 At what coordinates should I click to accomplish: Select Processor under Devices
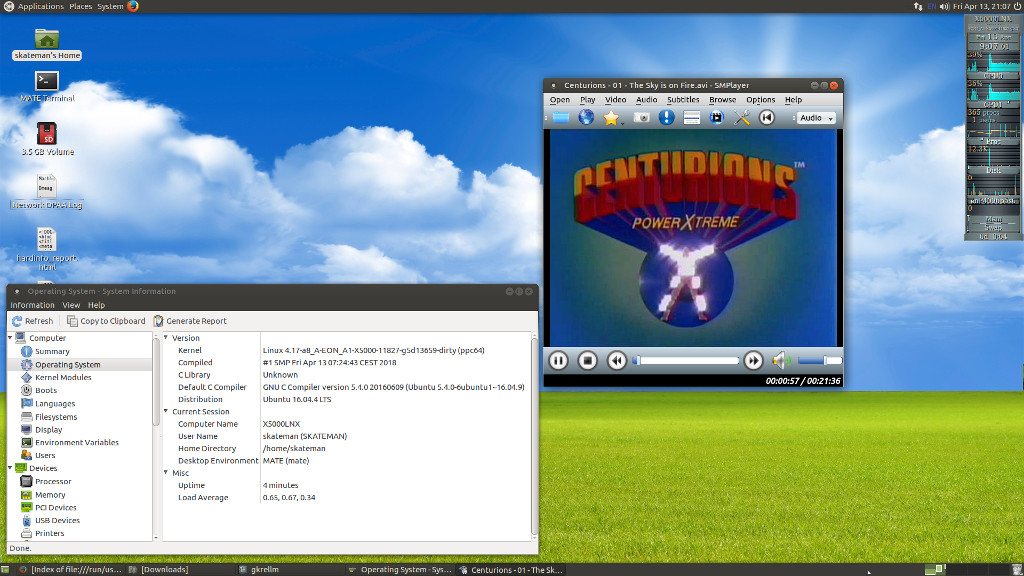pos(53,481)
